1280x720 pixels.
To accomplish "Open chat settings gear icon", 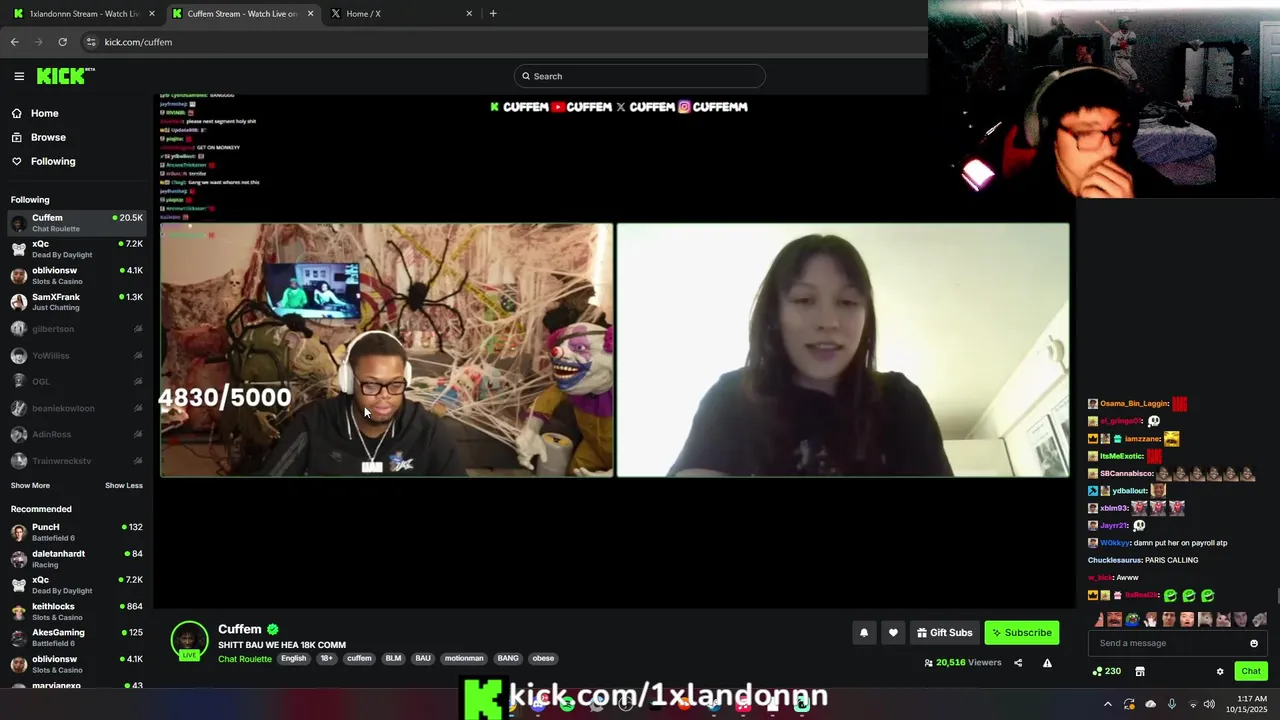I will pyautogui.click(x=1220, y=671).
